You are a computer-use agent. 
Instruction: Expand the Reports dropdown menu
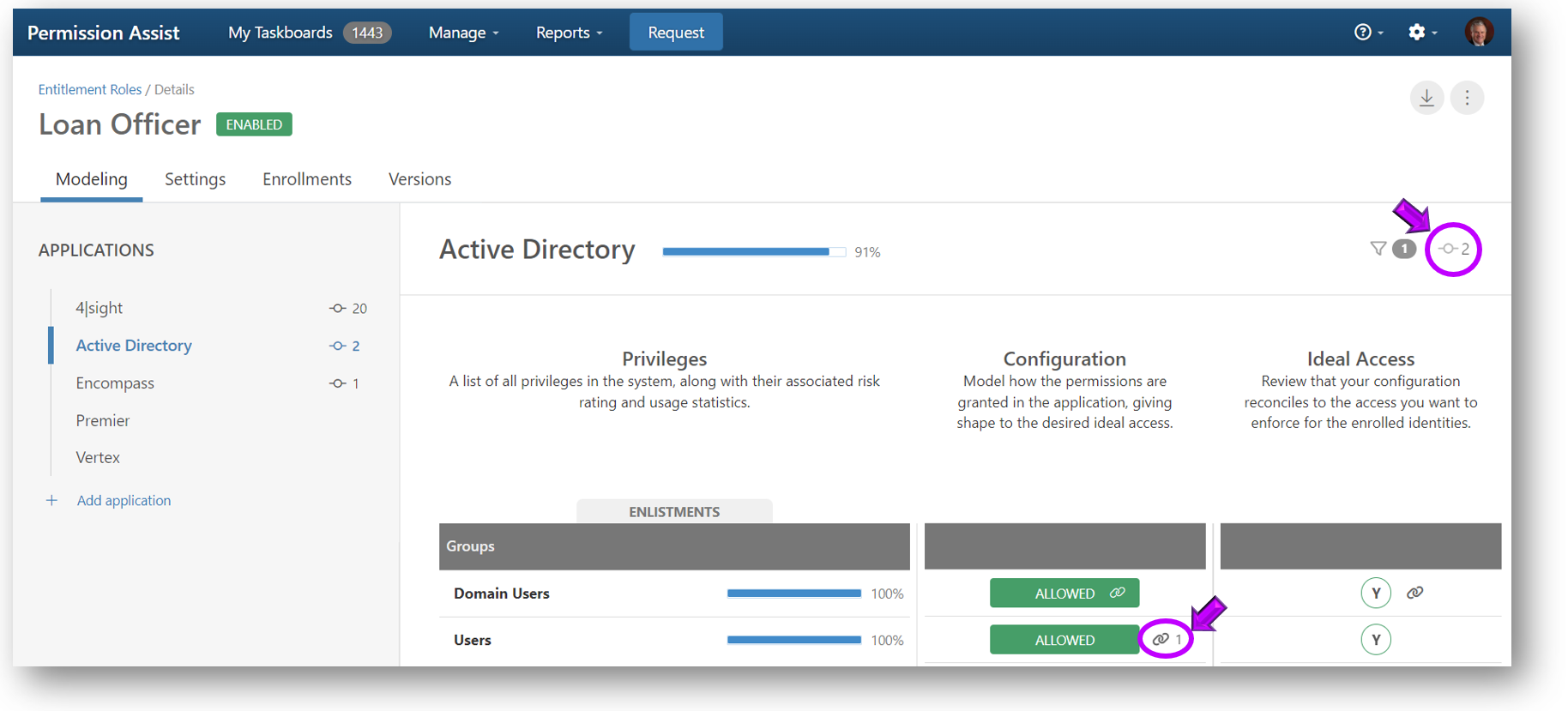click(x=569, y=33)
